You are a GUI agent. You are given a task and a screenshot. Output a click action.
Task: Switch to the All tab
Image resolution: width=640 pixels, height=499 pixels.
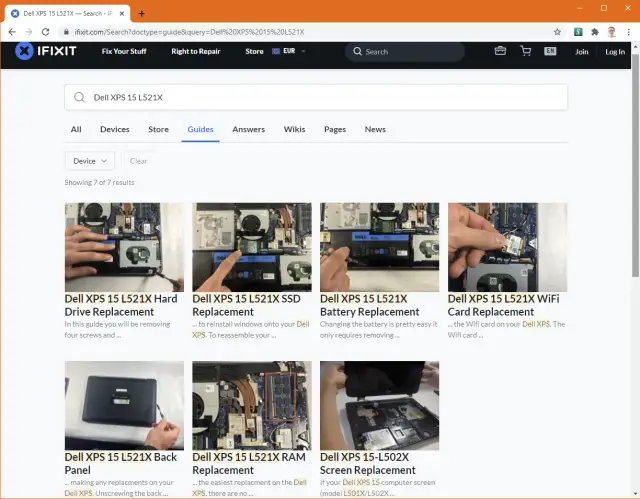[76, 129]
